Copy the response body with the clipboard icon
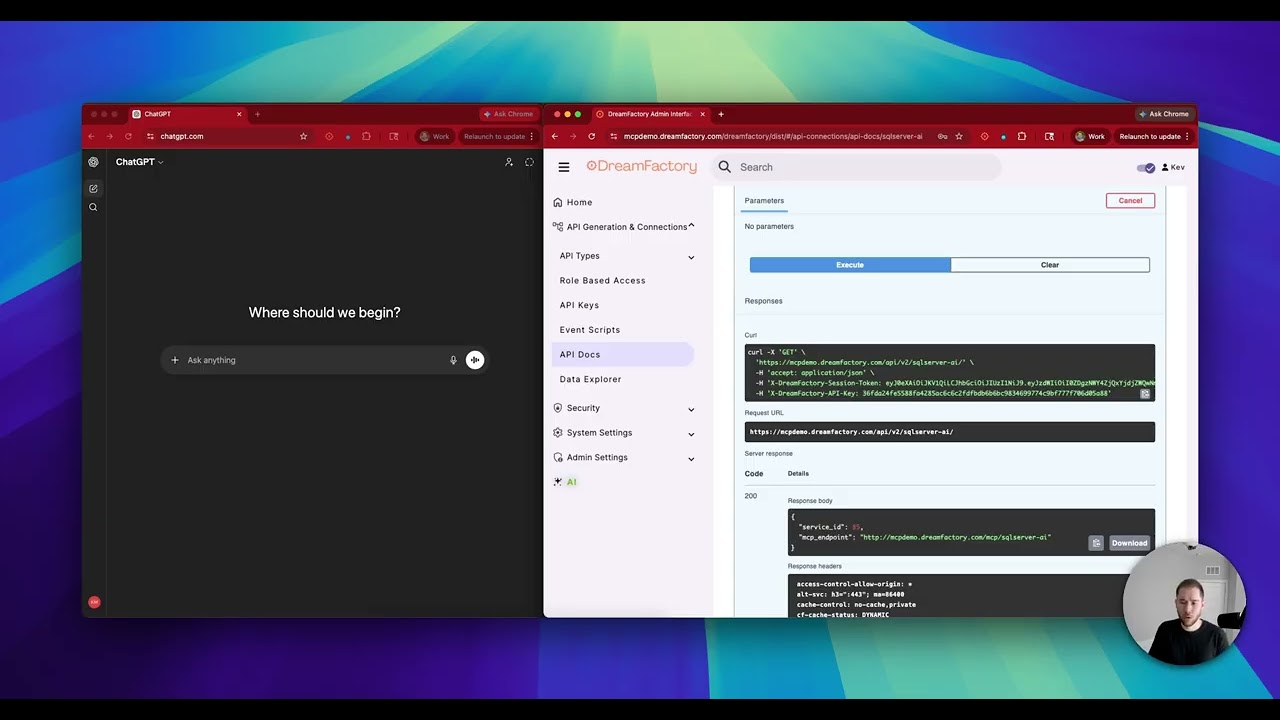This screenshot has width=1280, height=720. (1096, 543)
